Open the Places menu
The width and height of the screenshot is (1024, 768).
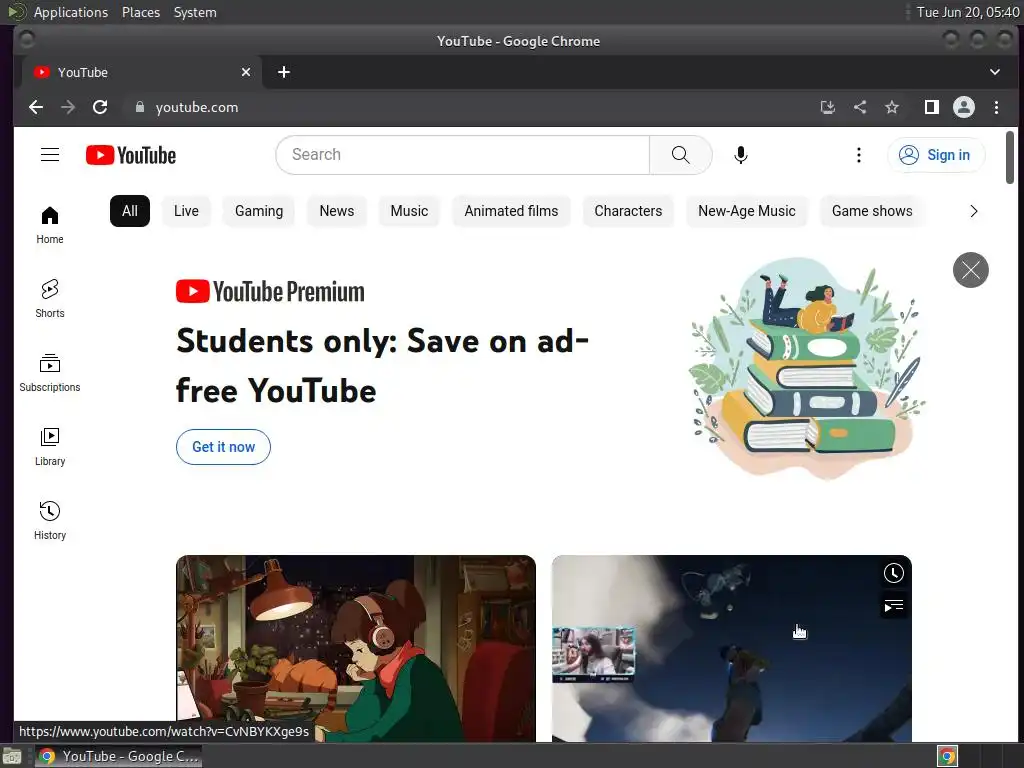point(140,12)
